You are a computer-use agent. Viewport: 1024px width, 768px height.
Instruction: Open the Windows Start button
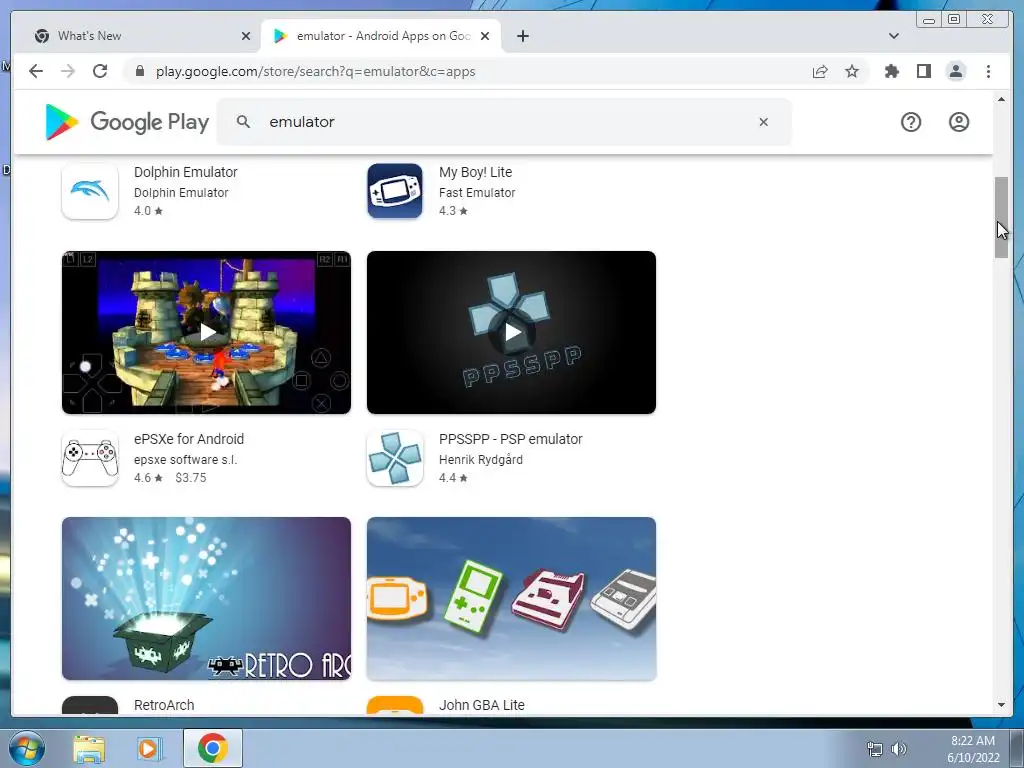(x=25, y=748)
